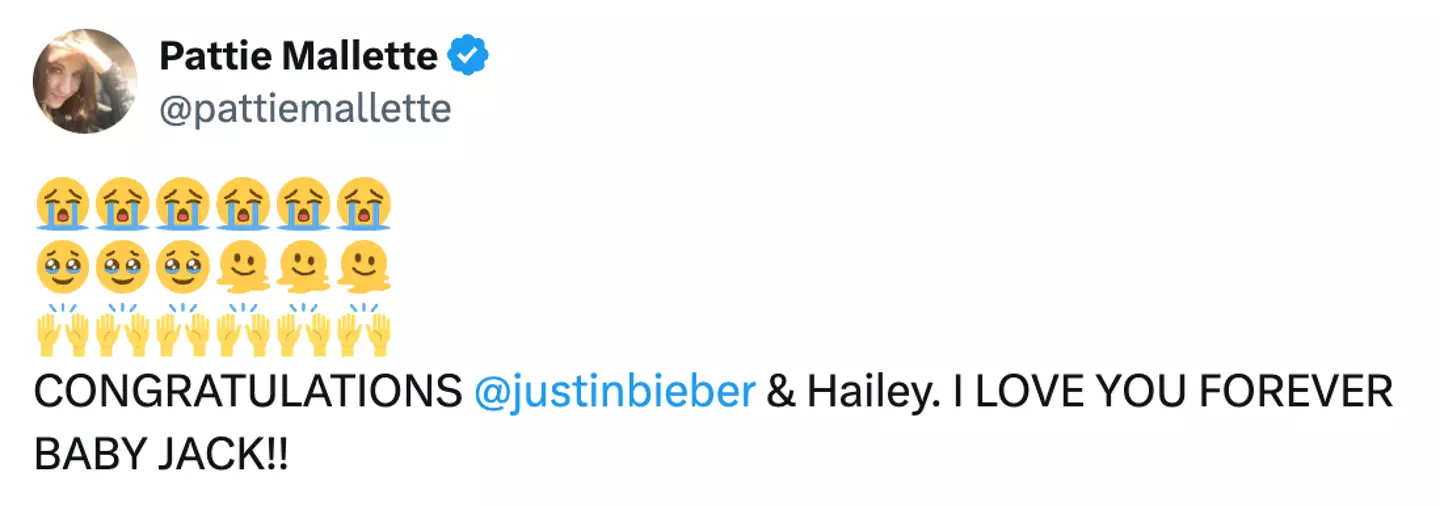Click the first loudly crying emoji
Screen dimensions: 1440x506
point(62,205)
